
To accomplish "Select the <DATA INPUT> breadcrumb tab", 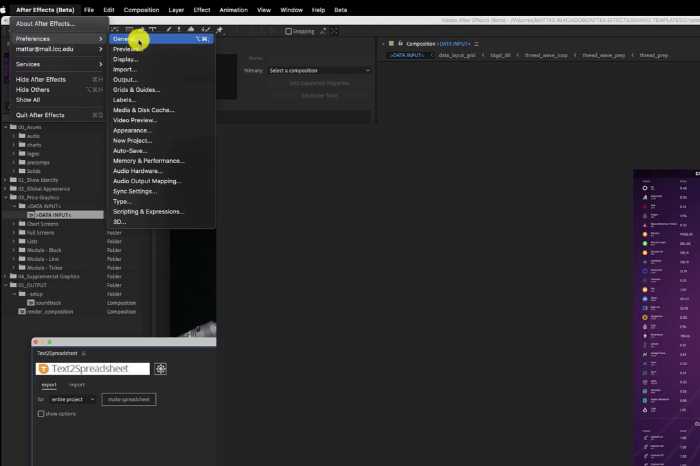I will [407, 55].
